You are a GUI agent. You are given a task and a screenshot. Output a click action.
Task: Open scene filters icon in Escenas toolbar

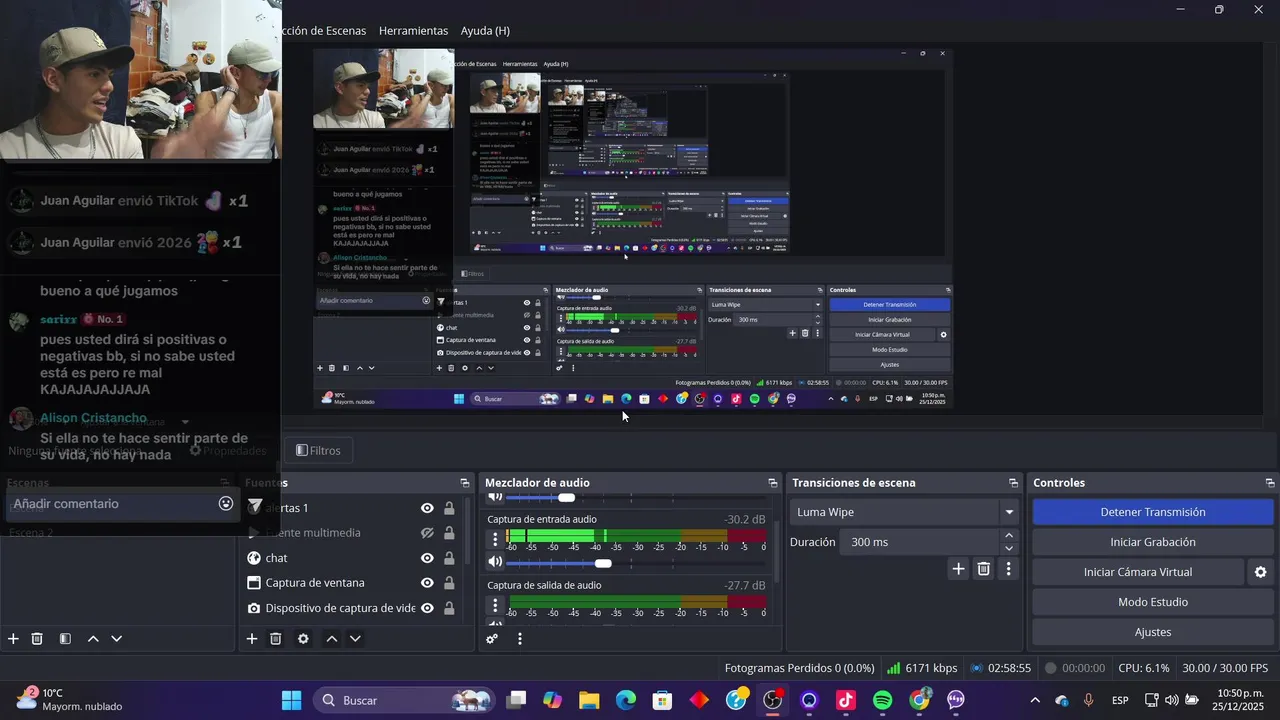pos(65,639)
